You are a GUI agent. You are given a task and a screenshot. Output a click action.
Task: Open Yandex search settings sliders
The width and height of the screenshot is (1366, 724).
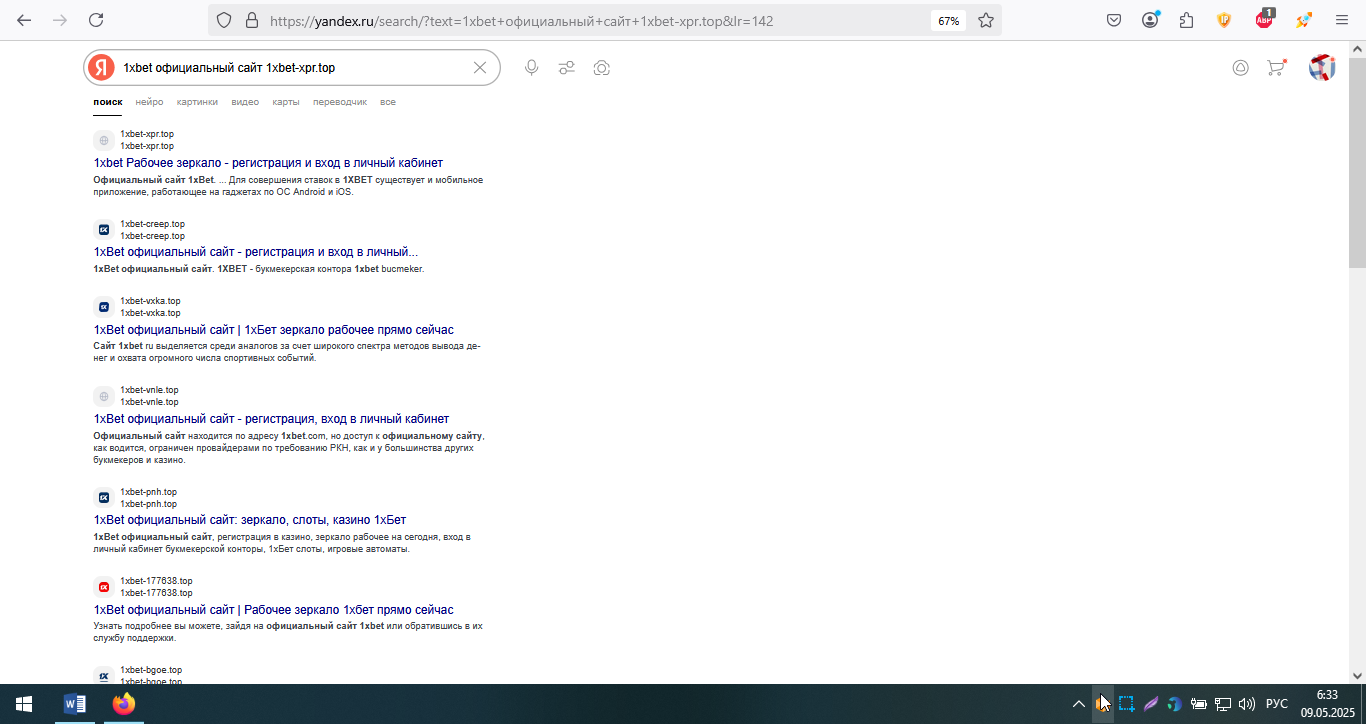[x=566, y=67]
